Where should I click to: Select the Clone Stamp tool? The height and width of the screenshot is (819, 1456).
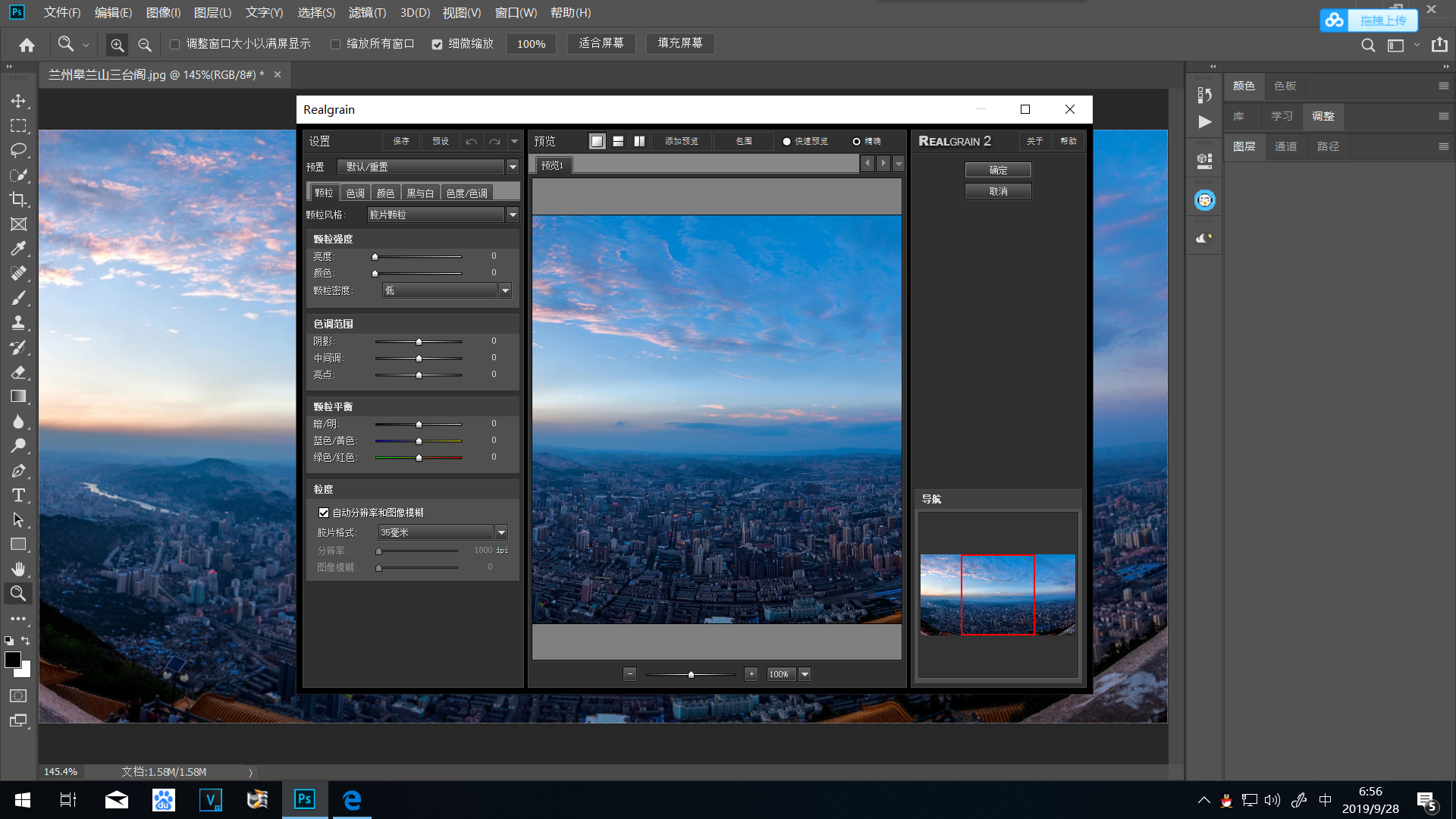pos(18,323)
